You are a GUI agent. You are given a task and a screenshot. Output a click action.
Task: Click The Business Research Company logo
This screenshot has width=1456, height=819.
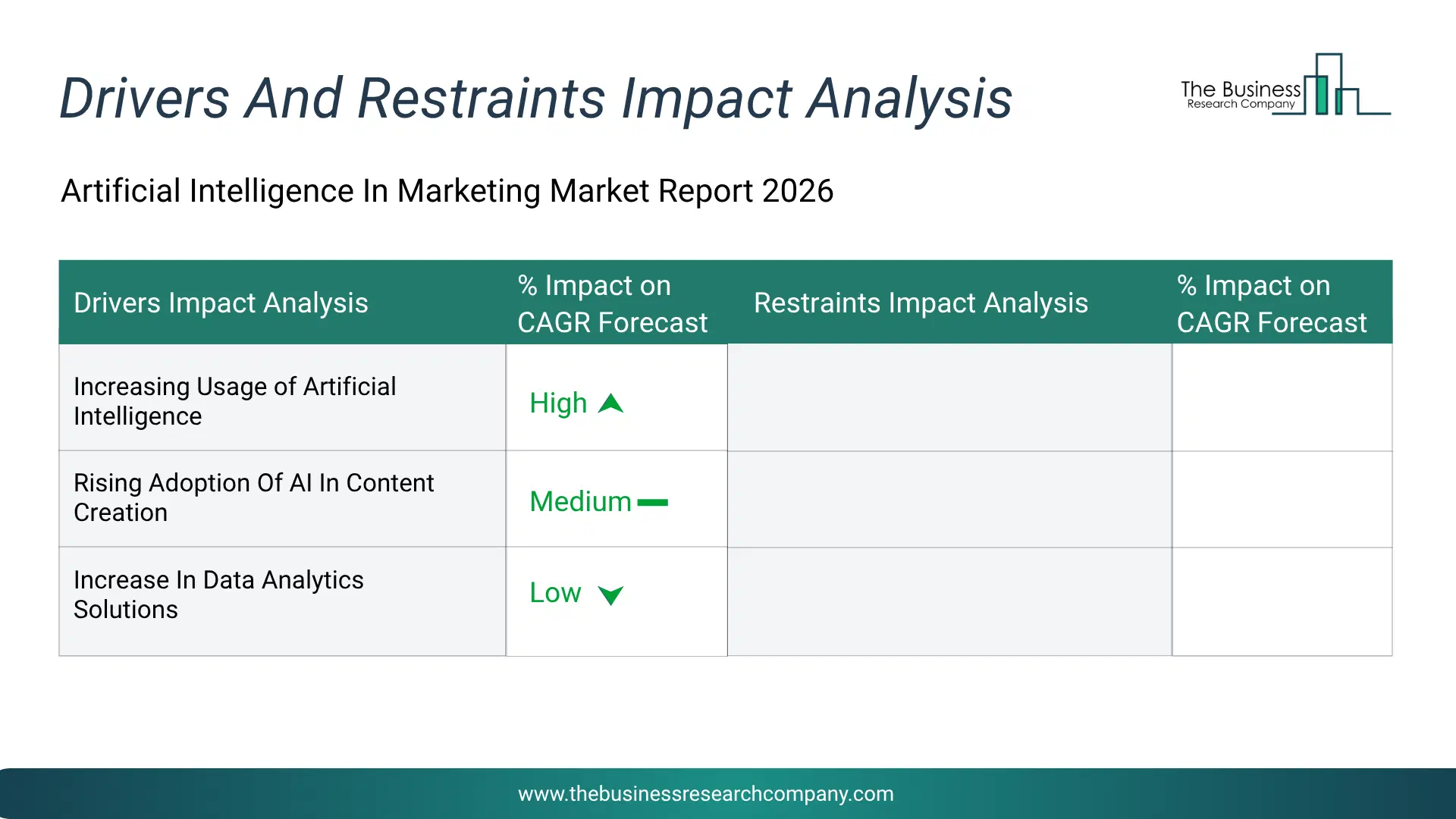1285,84
